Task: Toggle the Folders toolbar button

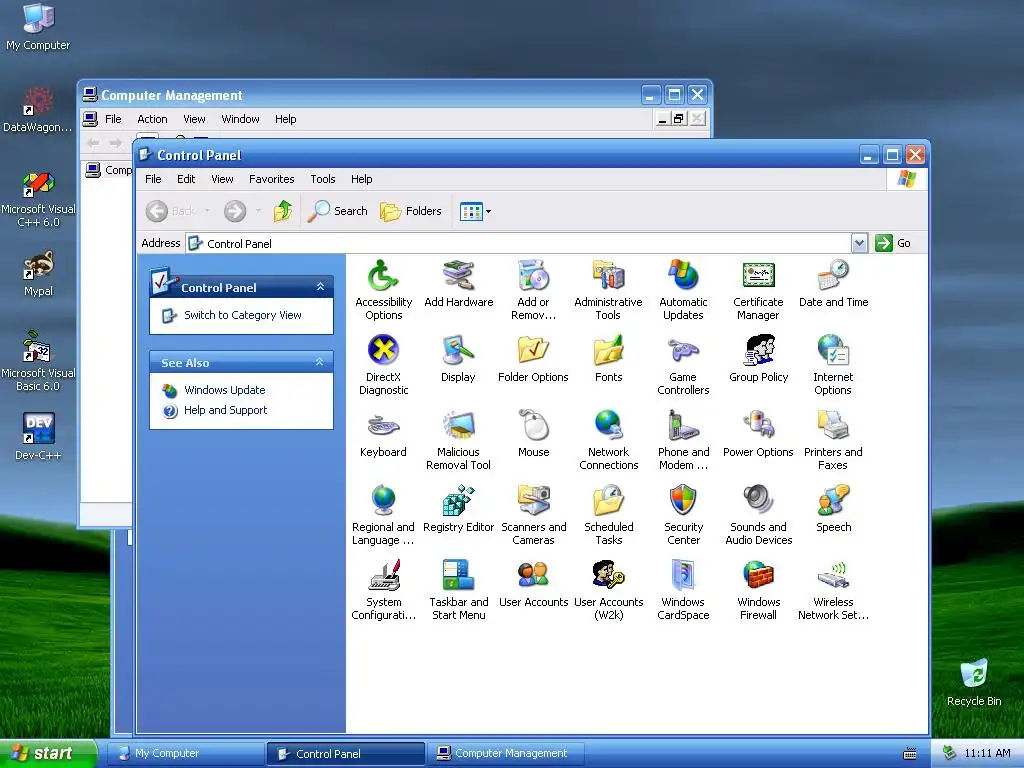Action: coord(411,211)
